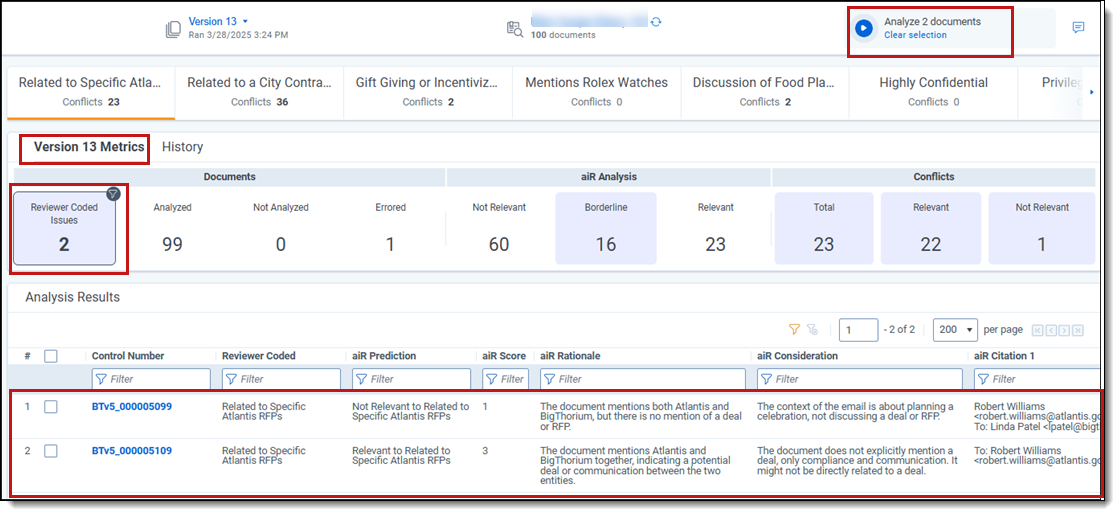Click the Analyzed 99 metric
The height and width of the screenshot is (509, 1117).
pos(172,228)
